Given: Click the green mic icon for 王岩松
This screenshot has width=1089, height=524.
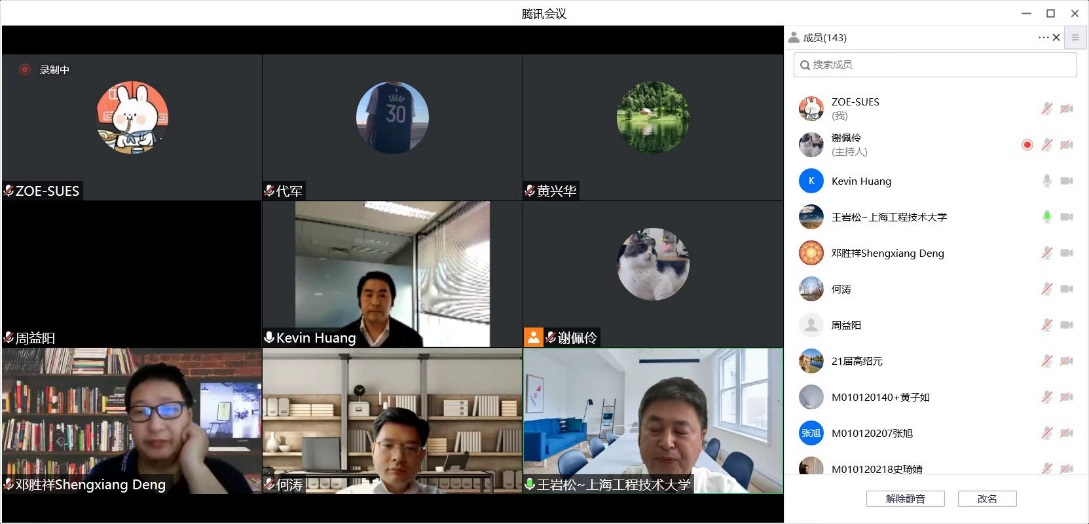Looking at the screenshot, I should coord(1047,217).
